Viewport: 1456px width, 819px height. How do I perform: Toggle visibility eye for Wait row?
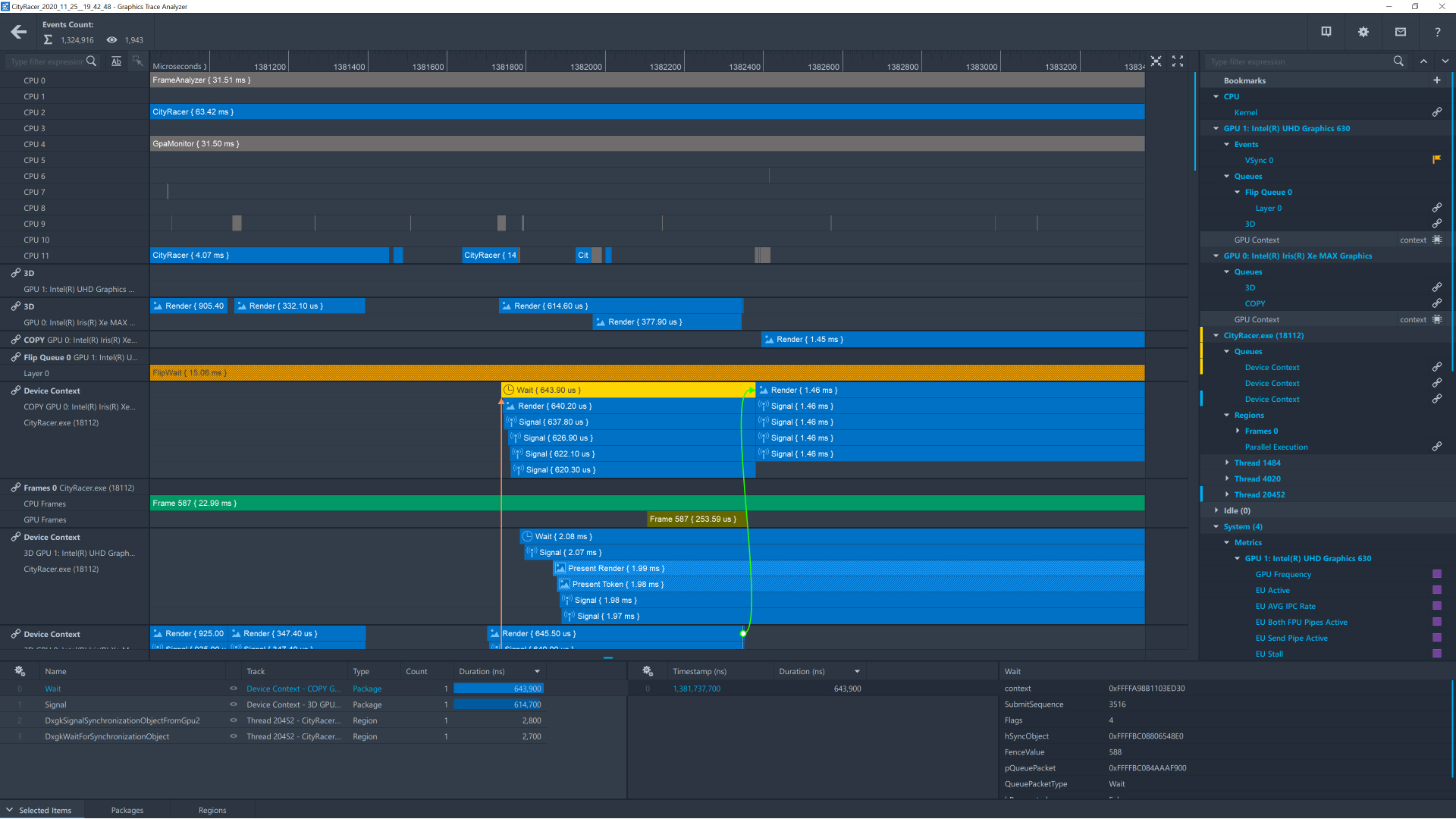(234, 689)
